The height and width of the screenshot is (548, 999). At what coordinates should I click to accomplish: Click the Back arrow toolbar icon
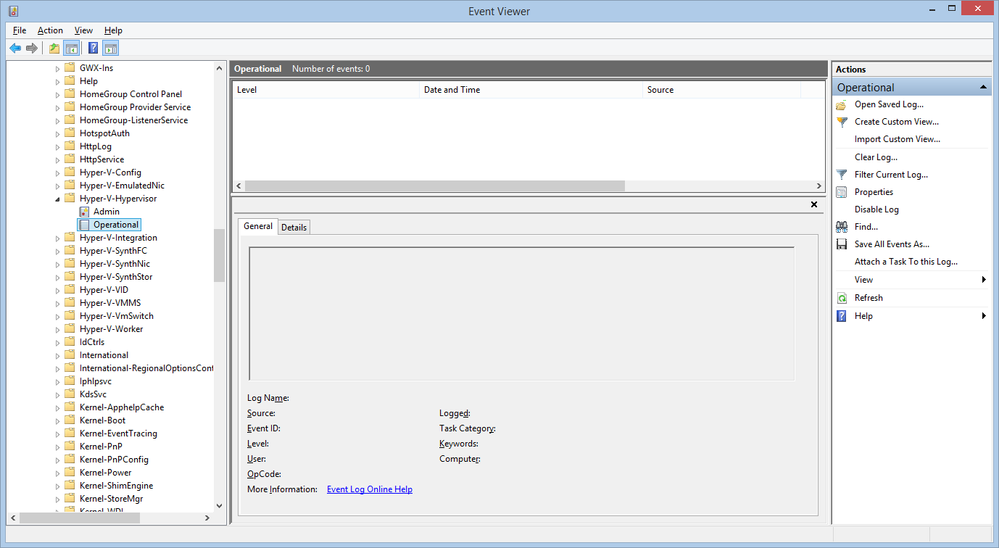(x=15, y=48)
